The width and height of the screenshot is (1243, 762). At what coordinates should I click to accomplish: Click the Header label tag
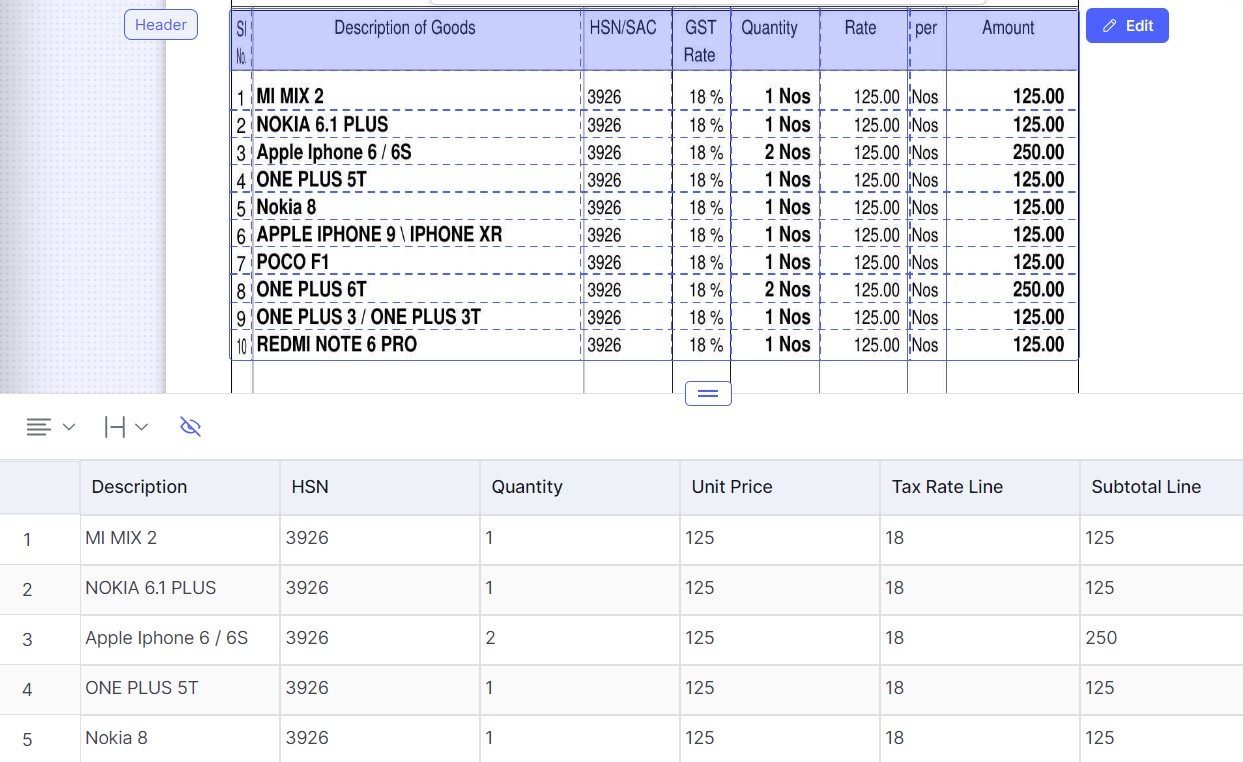(x=161, y=25)
